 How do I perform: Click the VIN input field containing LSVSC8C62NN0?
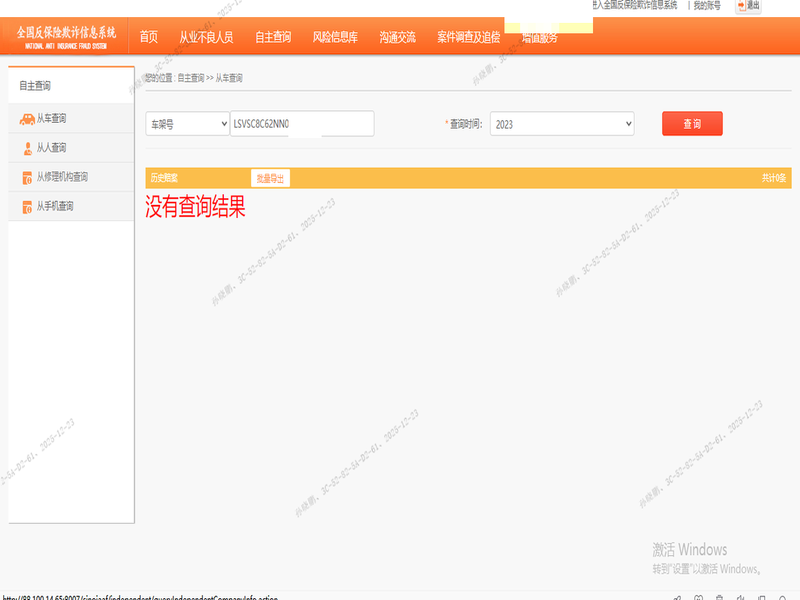pos(302,124)
